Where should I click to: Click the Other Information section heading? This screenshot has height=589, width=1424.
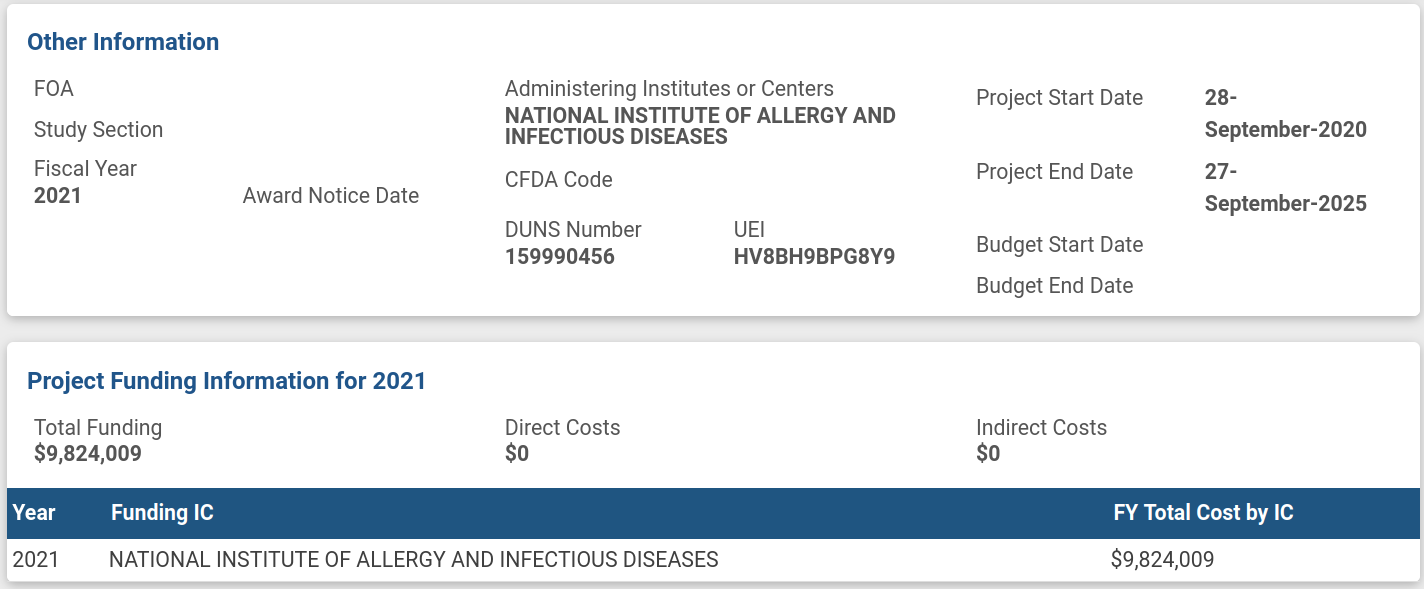[x=123, y=42]
